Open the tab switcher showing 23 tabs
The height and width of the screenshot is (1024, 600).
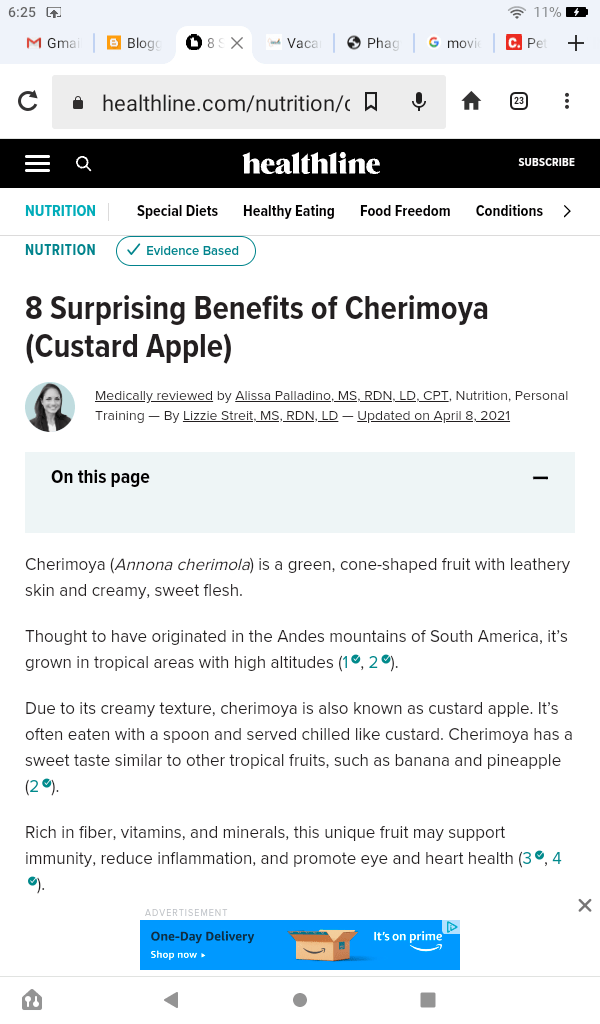pos(519,101)
